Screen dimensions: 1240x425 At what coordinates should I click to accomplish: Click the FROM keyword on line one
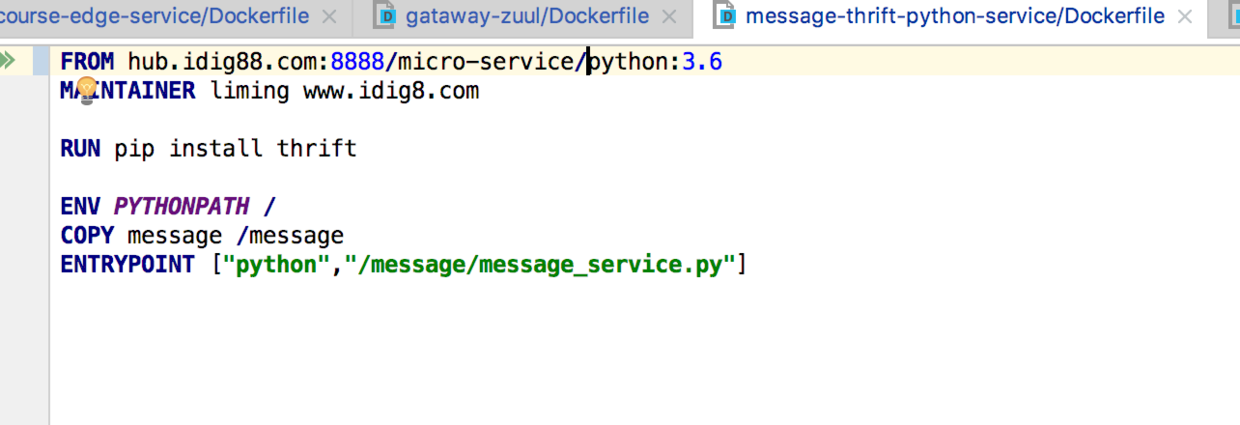[x=87, y=62]
